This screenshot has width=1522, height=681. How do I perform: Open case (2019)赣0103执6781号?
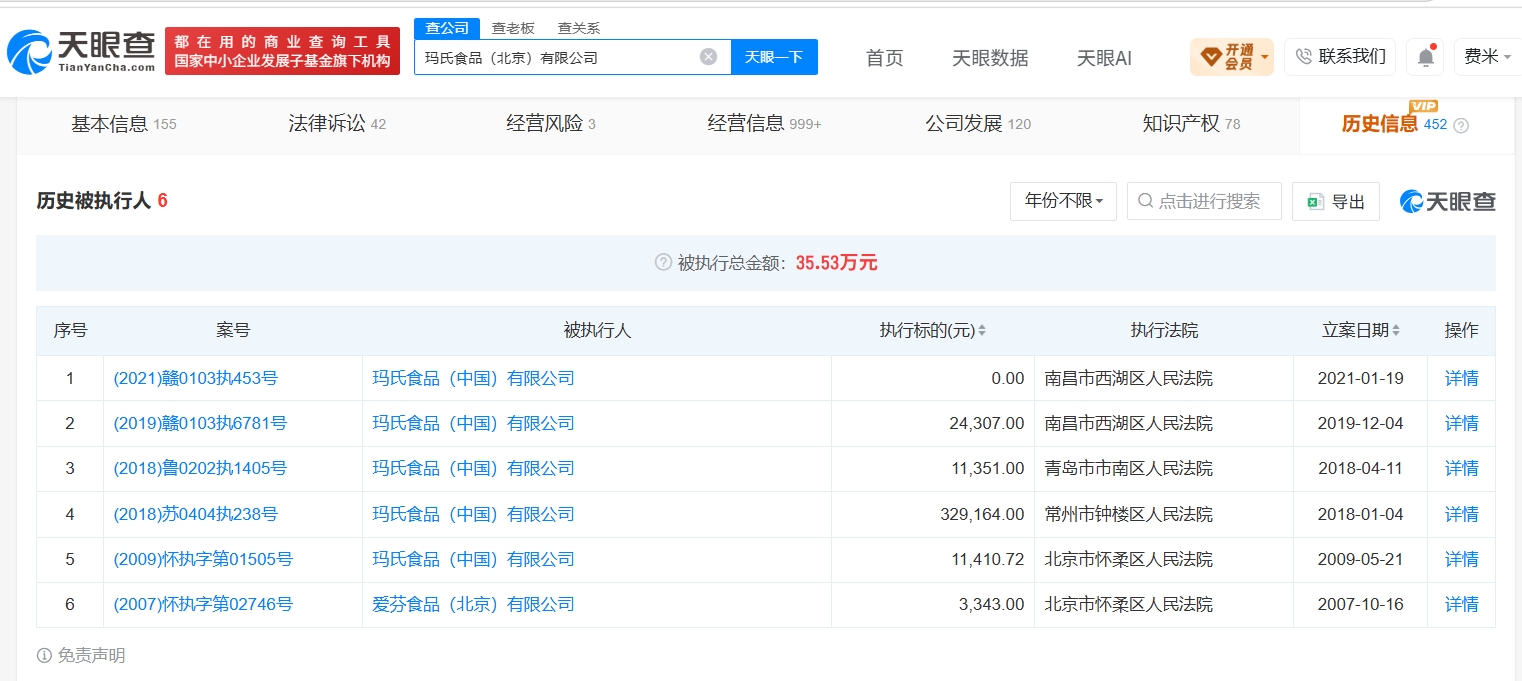(x=200, y=423)
